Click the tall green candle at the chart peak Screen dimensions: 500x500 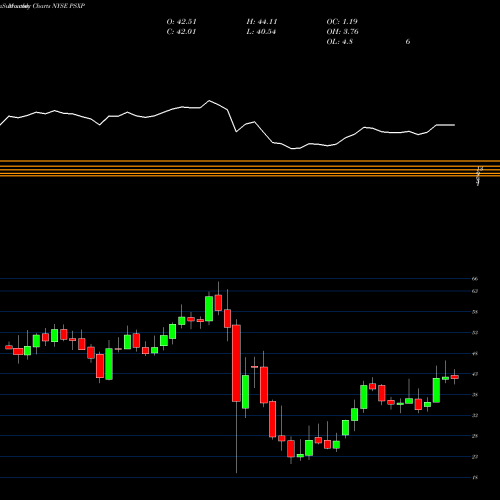[209, 309]
